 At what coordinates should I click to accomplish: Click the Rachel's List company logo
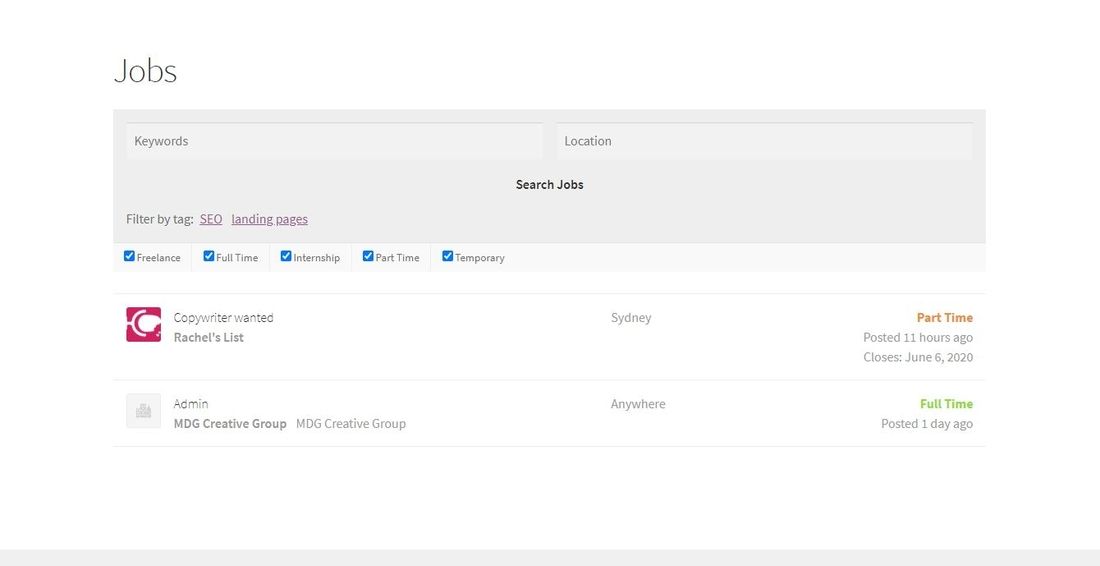pos(143,325)
